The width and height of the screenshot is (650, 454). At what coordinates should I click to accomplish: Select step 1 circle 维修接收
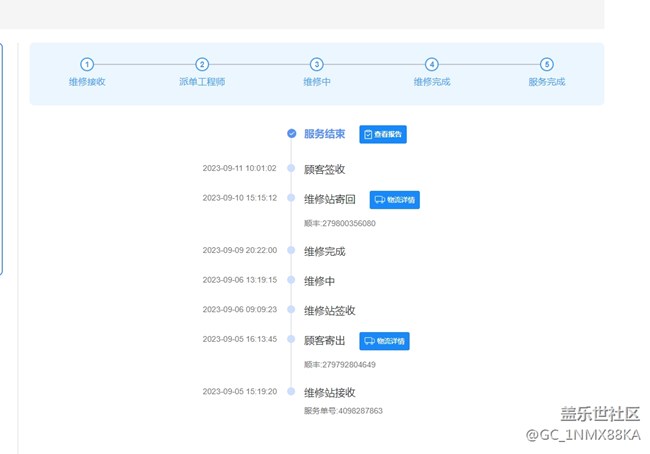(x=87, y=64)
